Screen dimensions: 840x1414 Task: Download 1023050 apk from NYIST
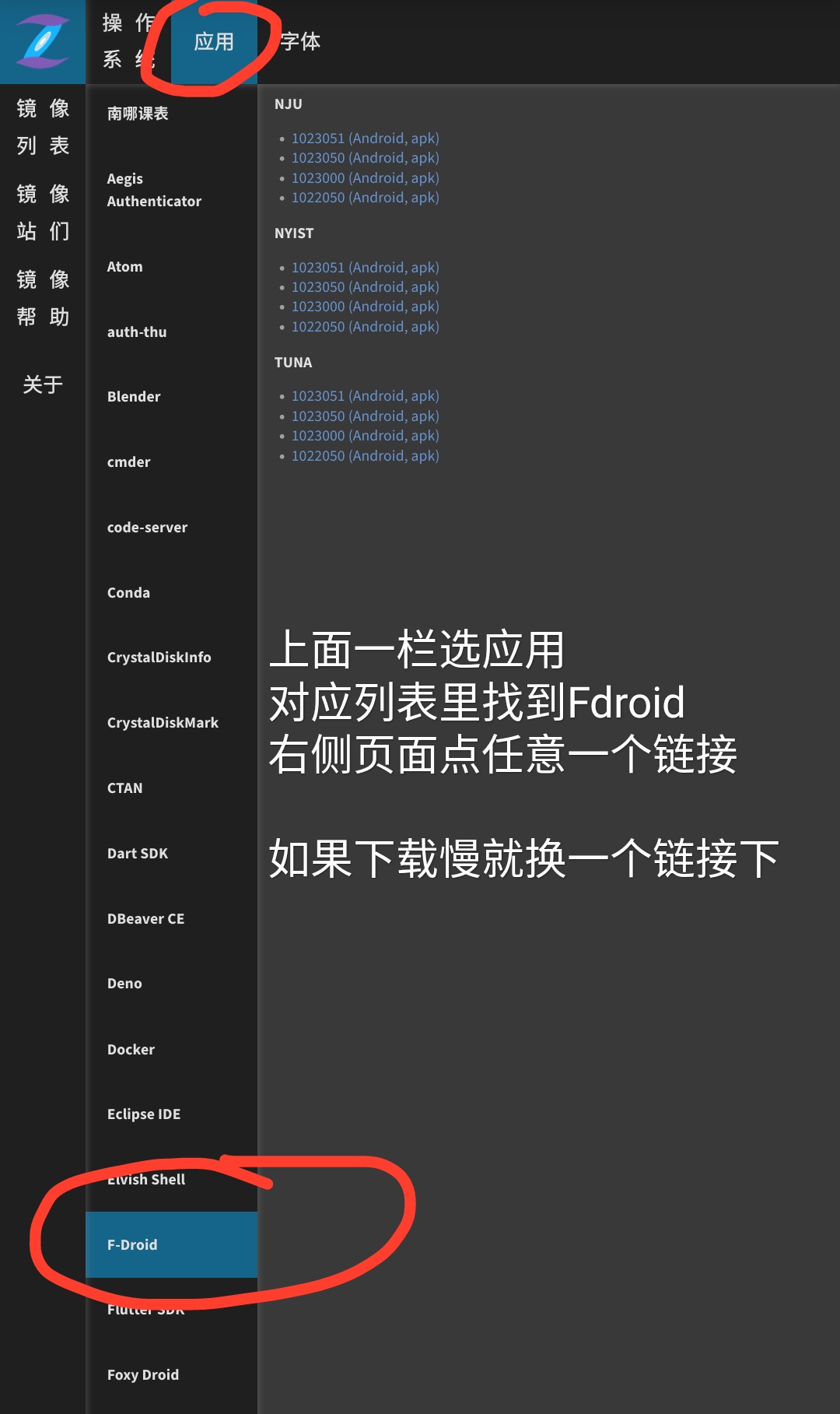(x=366, y=286)
